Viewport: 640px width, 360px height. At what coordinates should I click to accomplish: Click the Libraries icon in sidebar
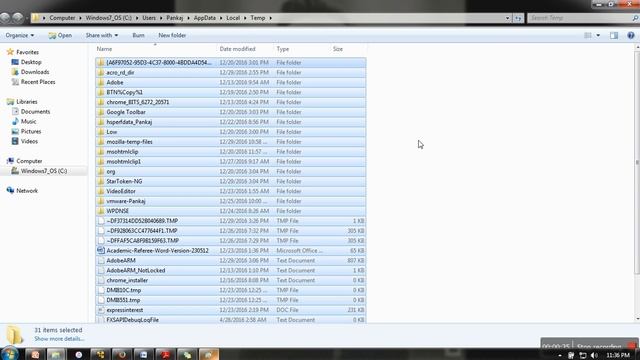[10, 102]
